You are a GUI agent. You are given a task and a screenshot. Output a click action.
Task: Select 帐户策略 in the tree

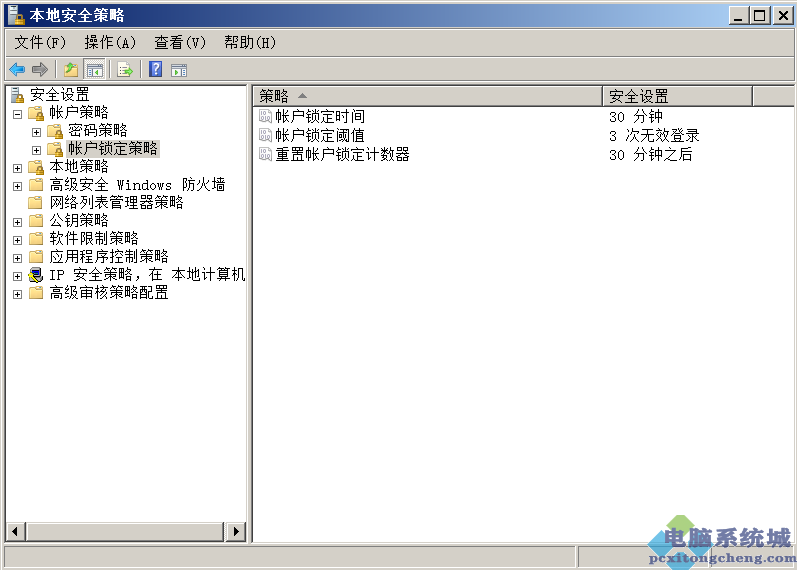click(79, 112)
